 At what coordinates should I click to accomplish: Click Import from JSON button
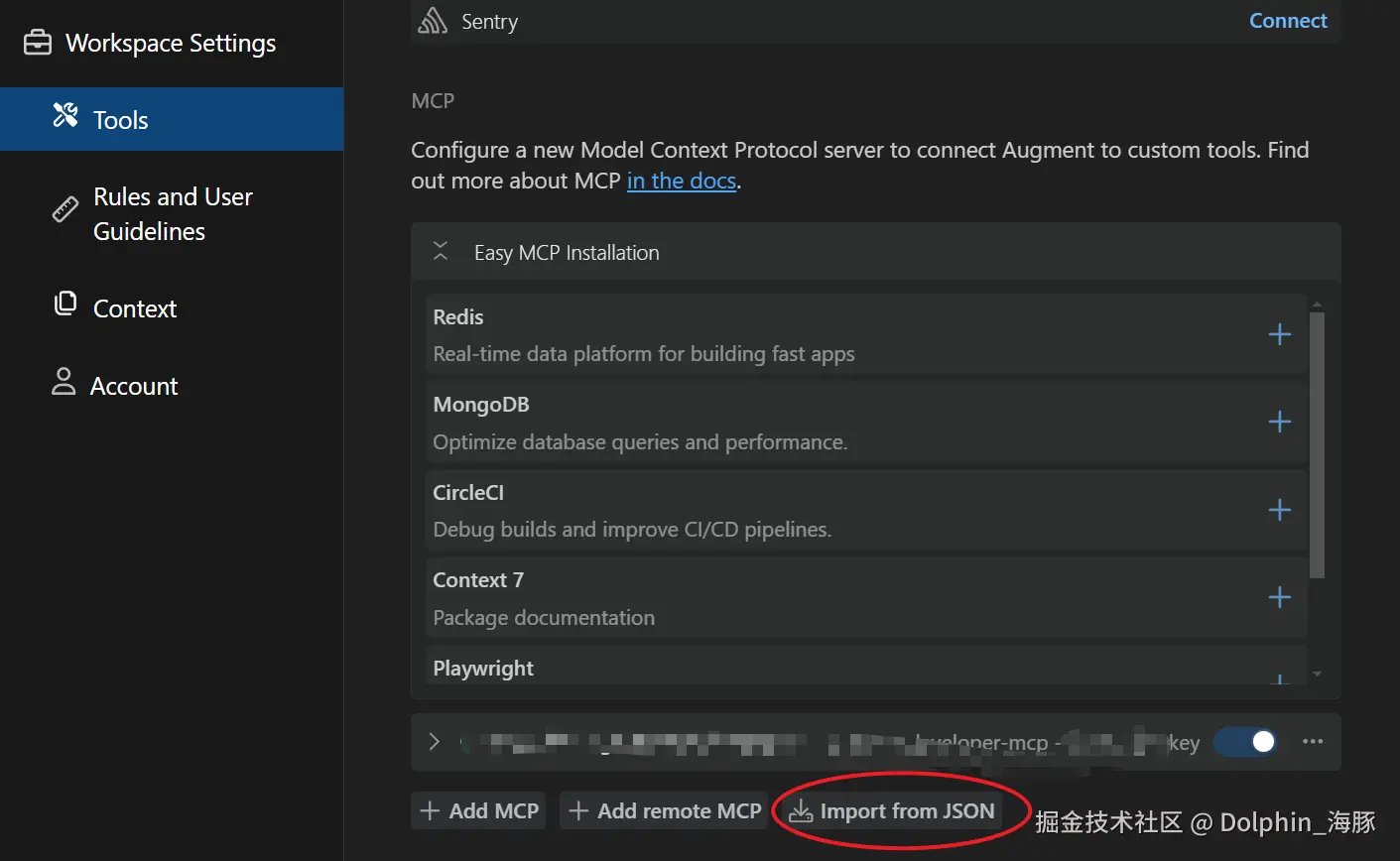(891, 811)
